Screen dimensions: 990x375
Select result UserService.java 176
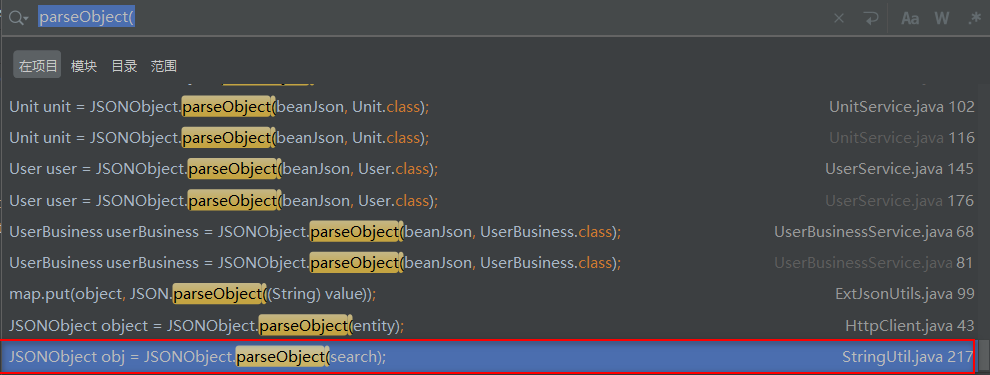[x=490, y=200]
